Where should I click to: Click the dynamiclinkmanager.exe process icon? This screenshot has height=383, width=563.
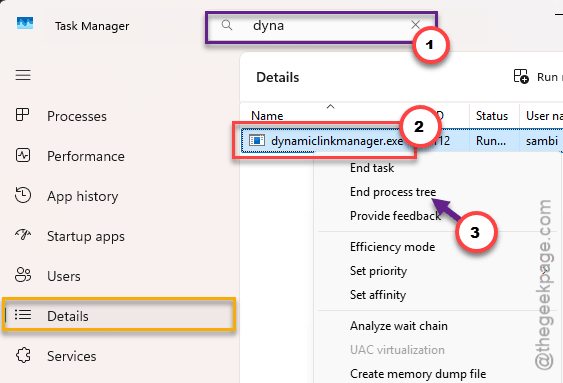[257, 140]
